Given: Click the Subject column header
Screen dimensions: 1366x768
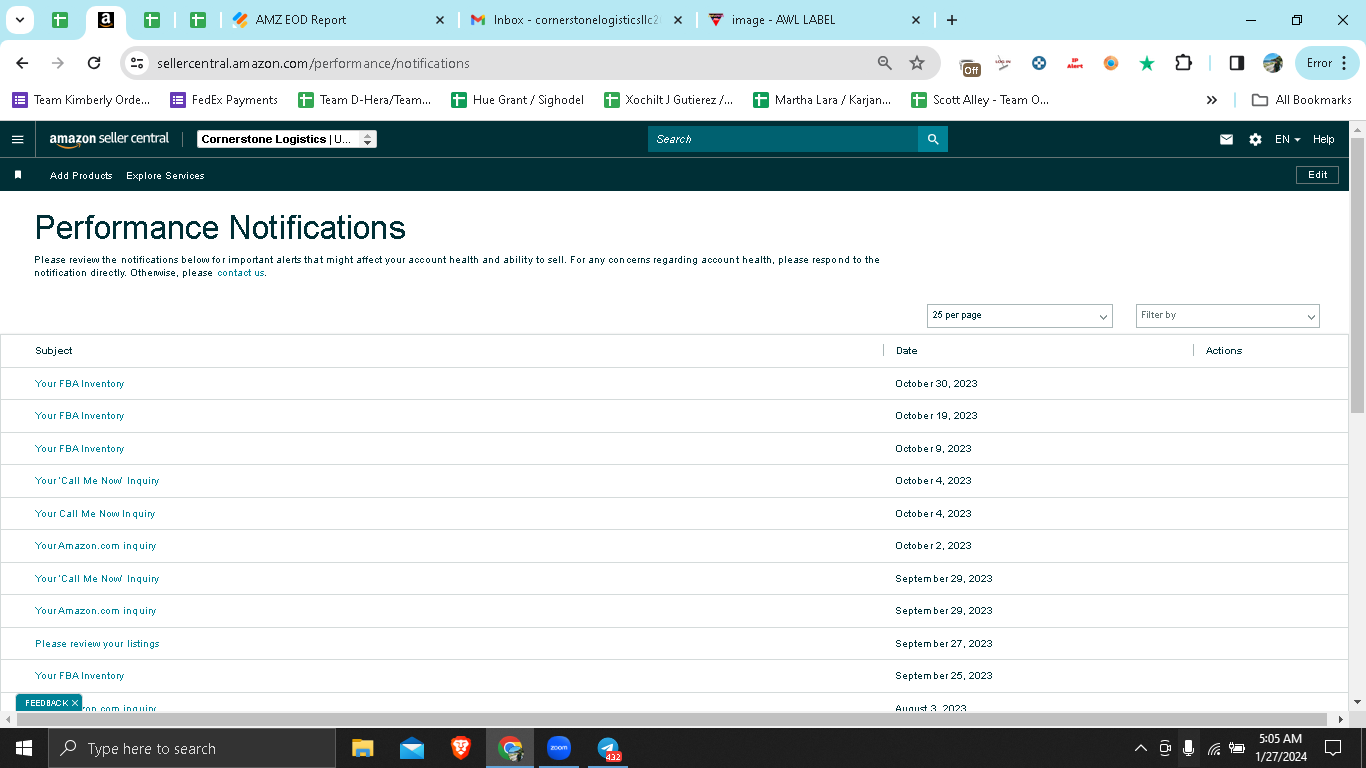Looking at the screenshot, I should point(54,351).
